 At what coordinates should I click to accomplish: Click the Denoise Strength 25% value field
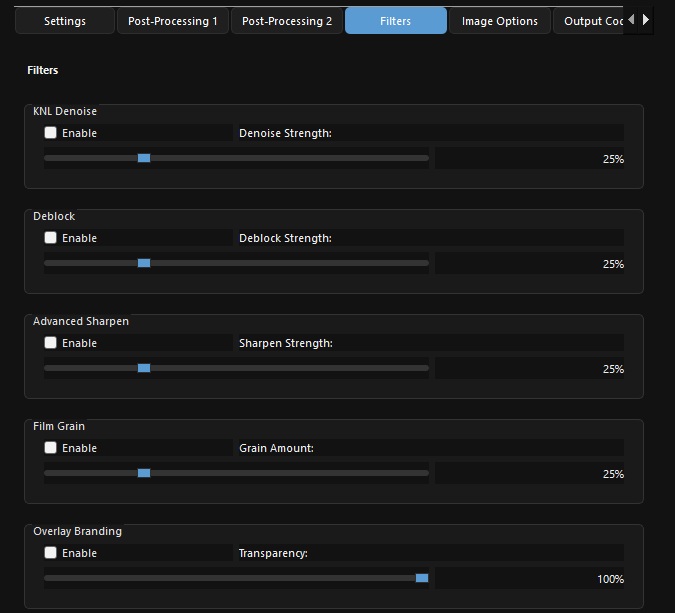tap(529, 158)
